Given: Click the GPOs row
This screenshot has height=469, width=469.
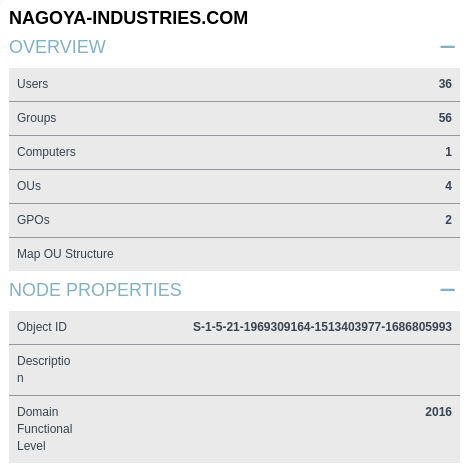Looking at the screenshot, I should [234, 220].
